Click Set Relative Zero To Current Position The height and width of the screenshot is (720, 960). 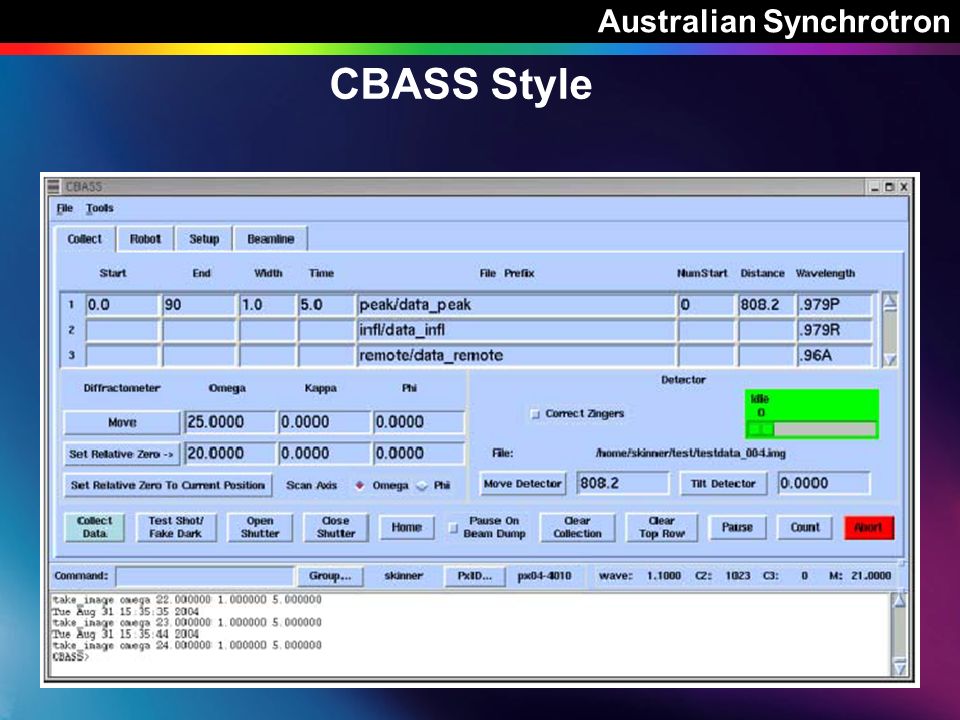coord(168,485)
